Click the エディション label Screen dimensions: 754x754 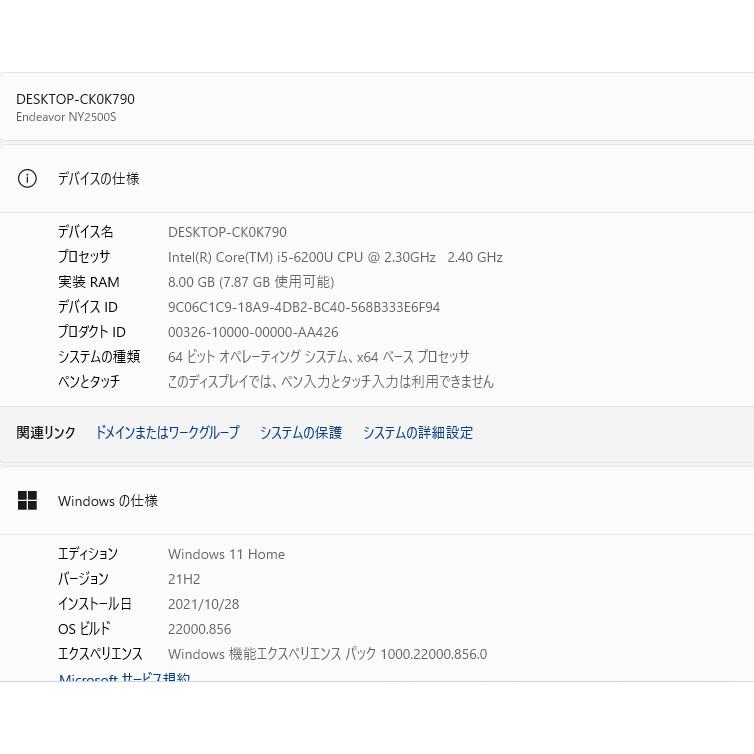point(88,553)
